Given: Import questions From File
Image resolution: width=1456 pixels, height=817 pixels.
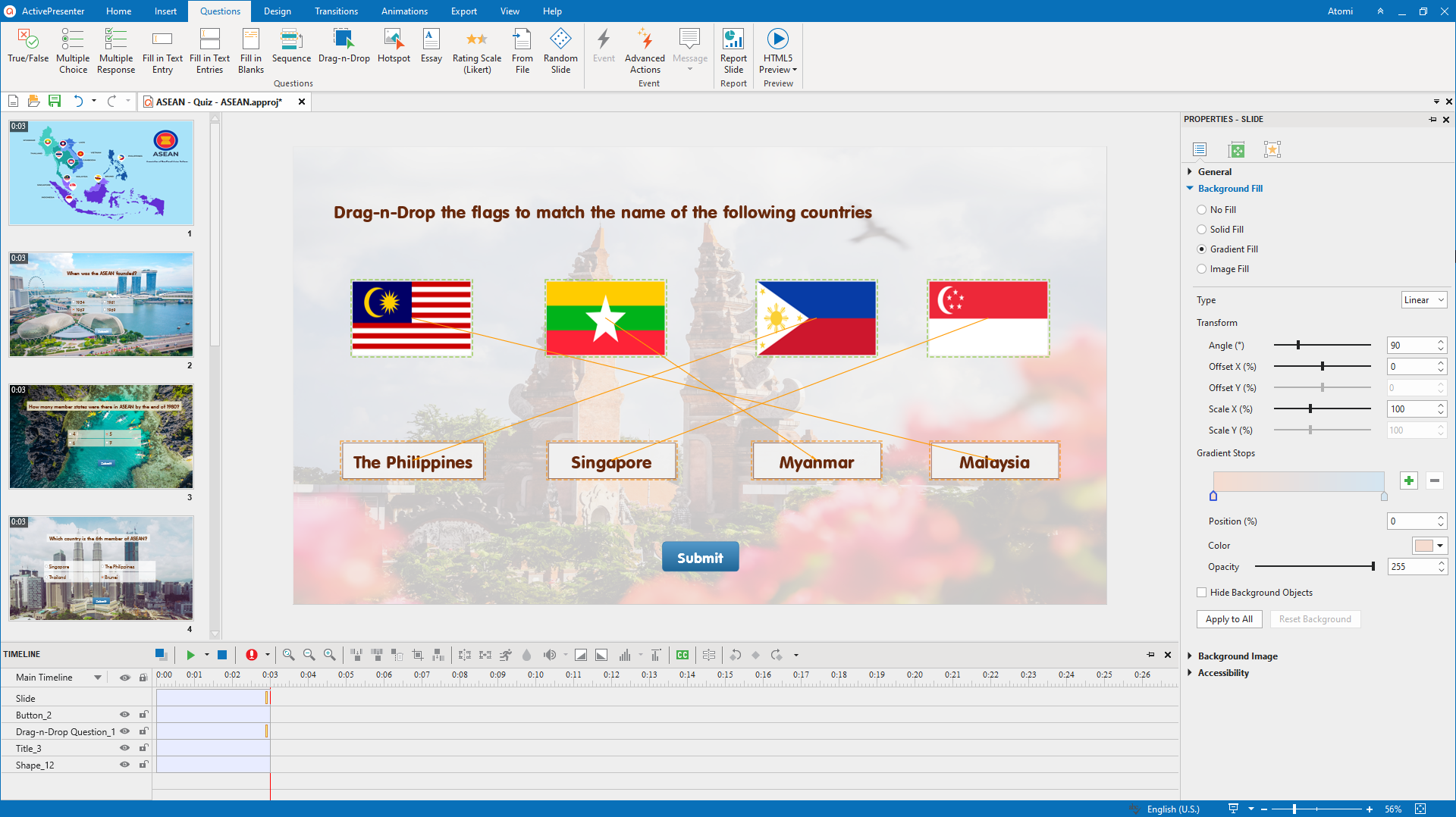Looking at the screenshot, I should tap(522, 50).
